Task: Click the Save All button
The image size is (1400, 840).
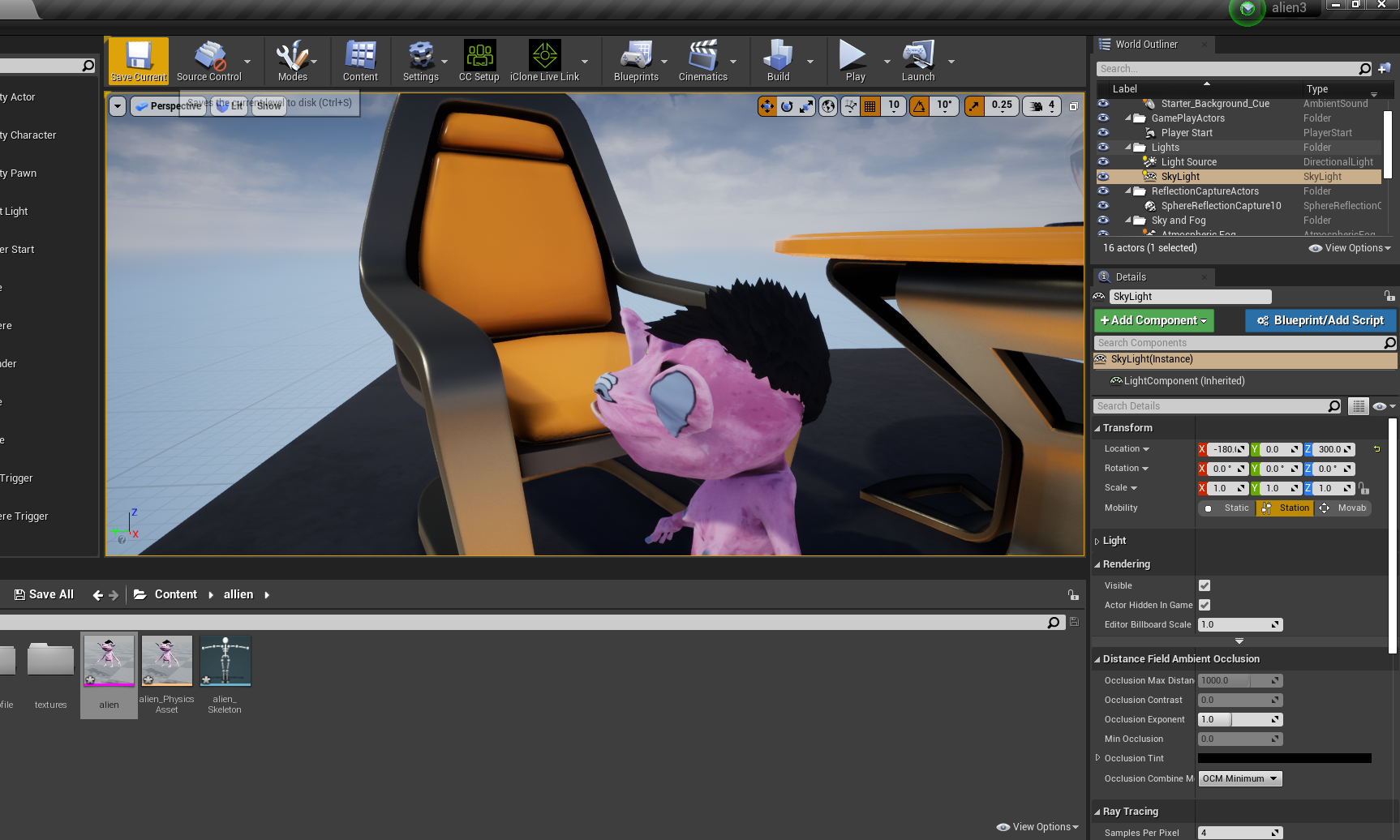Action: pyautogui.click(x=44, y=594)
